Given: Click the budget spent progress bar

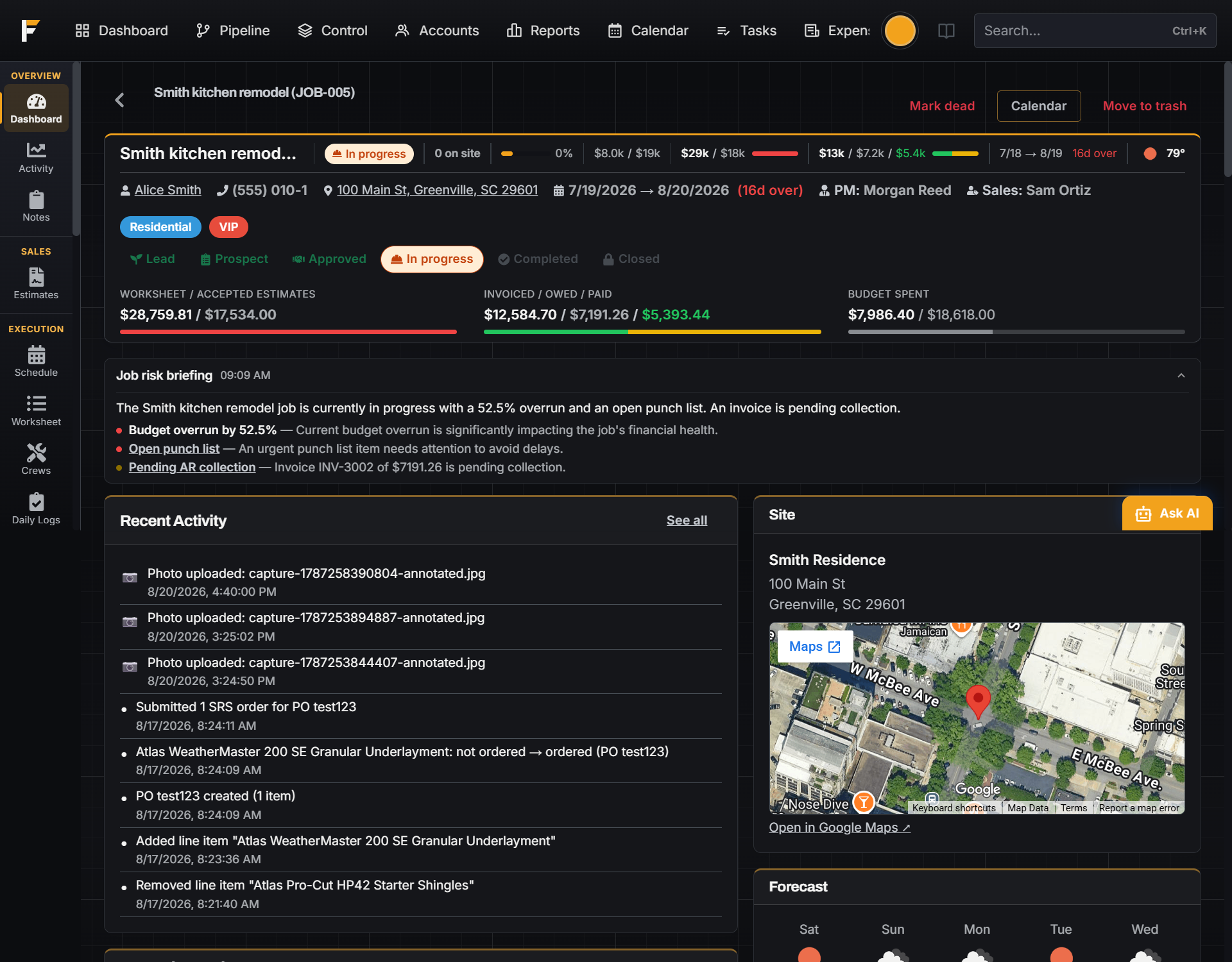Looking at the screenshot, I should [x=1016, y=332].
